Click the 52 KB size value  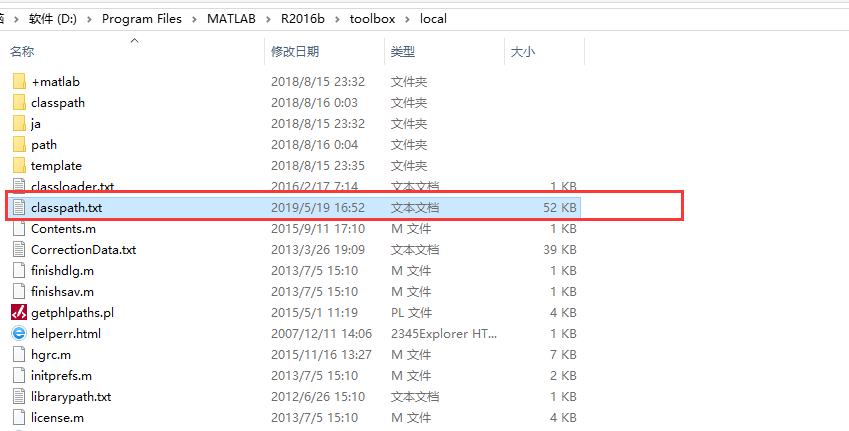pyautogui.click(x=560, y=207)
